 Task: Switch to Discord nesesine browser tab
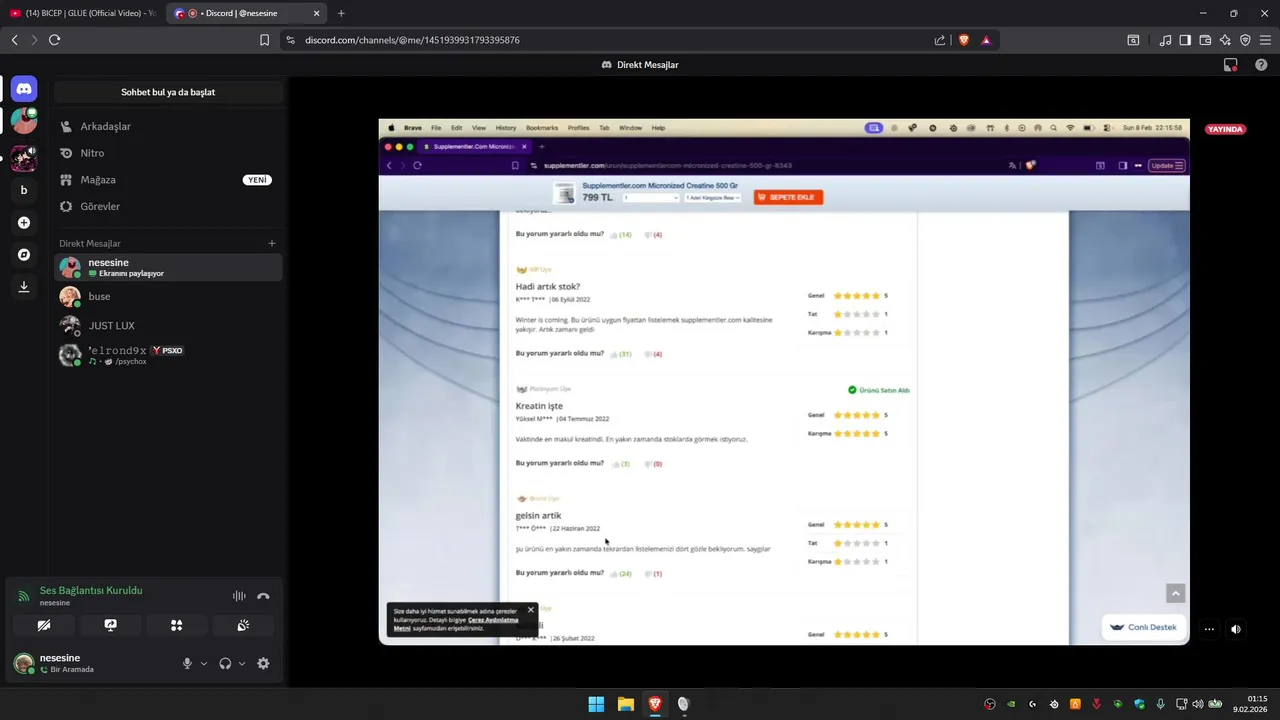click(x=247, y=13)
